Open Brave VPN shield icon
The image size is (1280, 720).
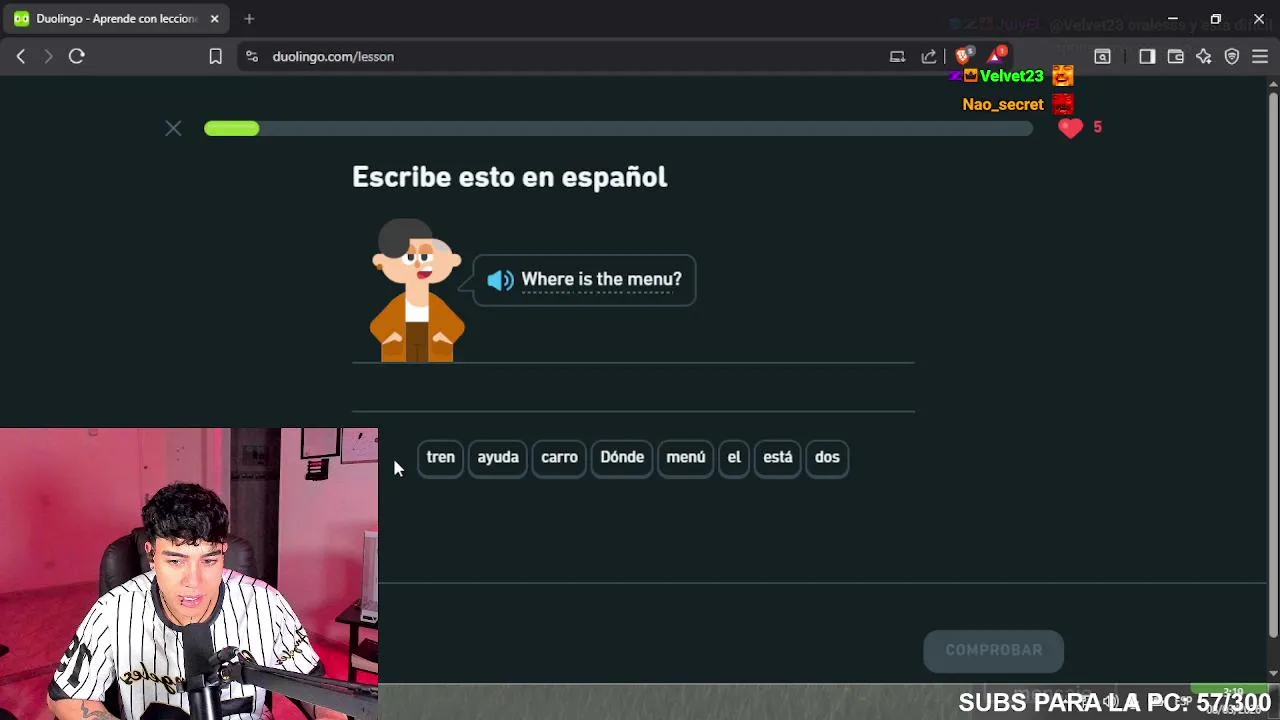[x=1232, y=57]
